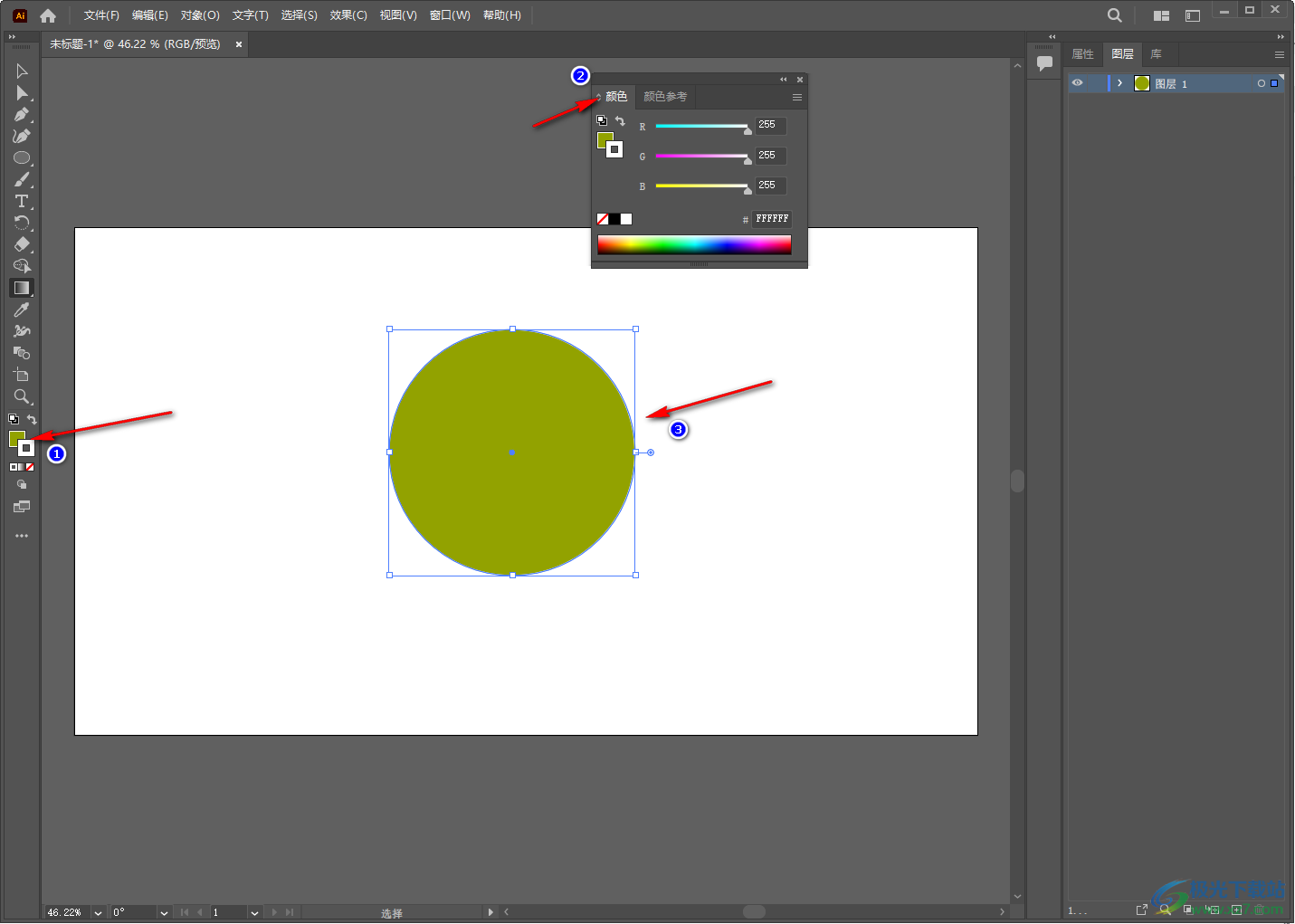
Task: Click the R red slider track
Action: [702, 126]
